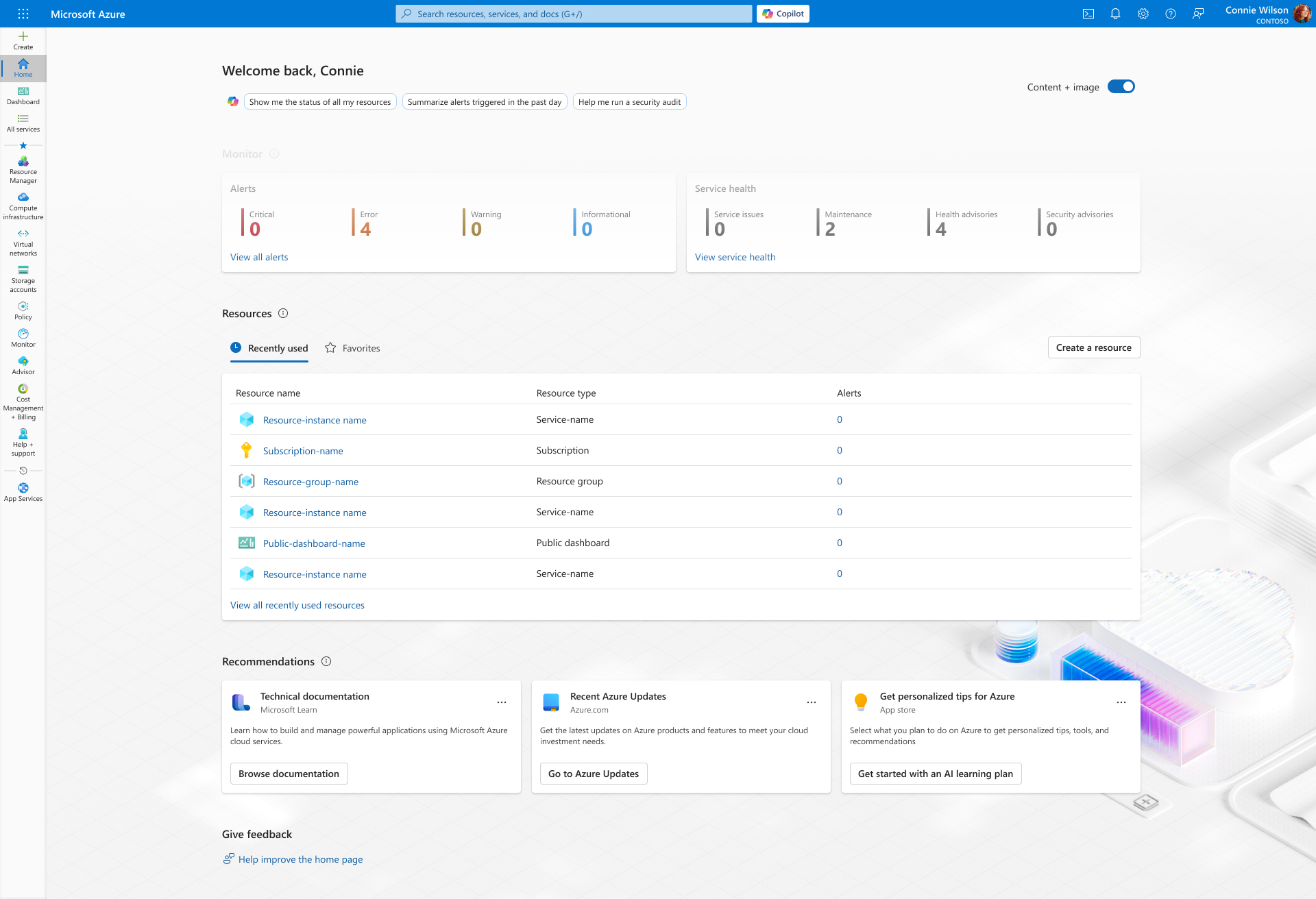Open Cost Management + Billing in sidebar

click(x=23, y=402)
